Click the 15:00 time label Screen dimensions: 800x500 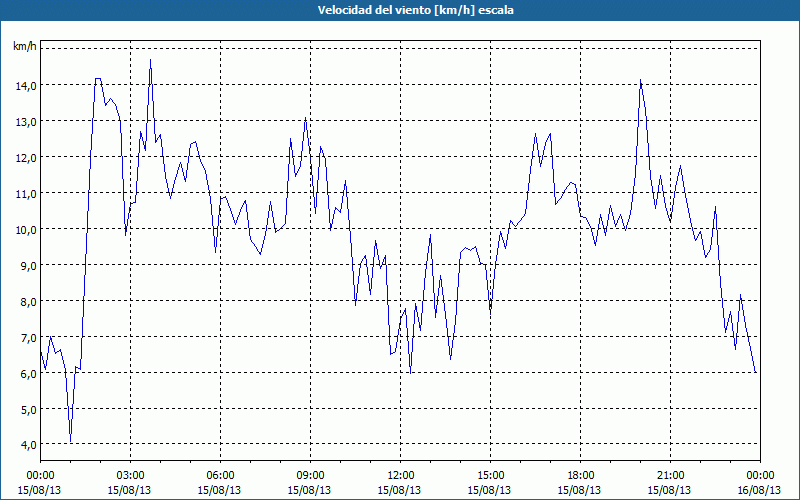(x=490, y=476)
